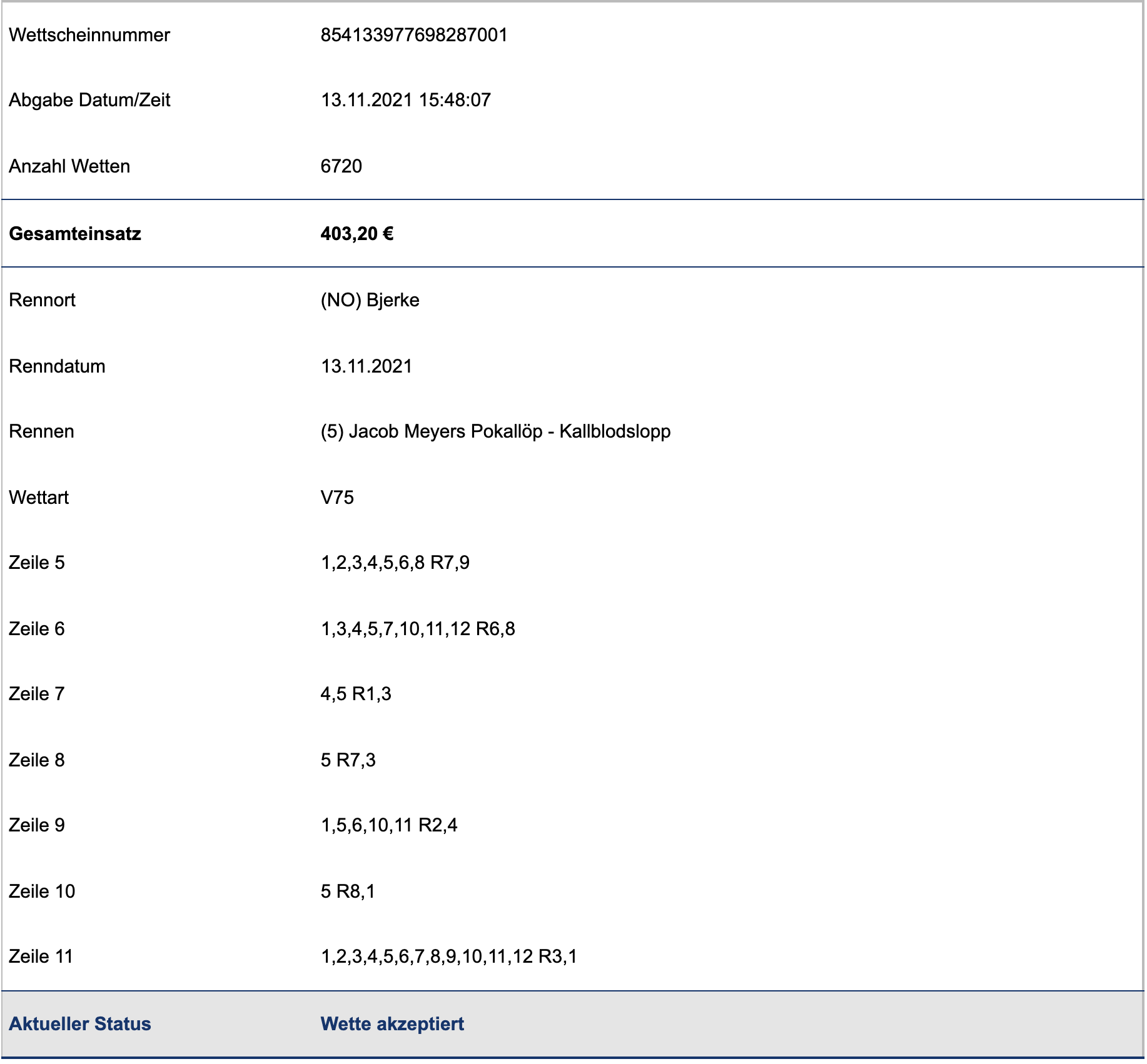Click the Aktueller Status label

[x=80, y=1024]
